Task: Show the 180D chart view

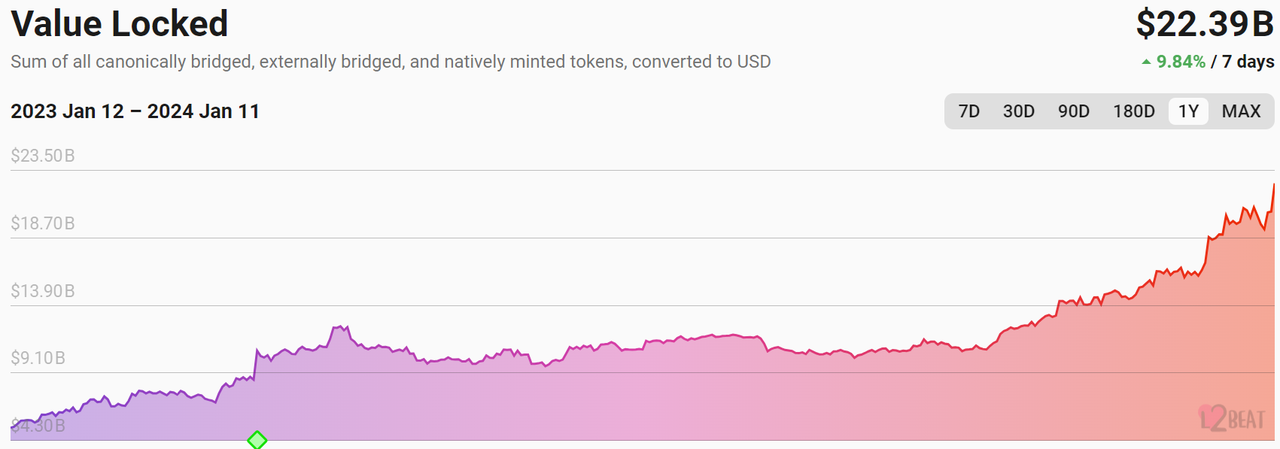Action: [1134, 111]
